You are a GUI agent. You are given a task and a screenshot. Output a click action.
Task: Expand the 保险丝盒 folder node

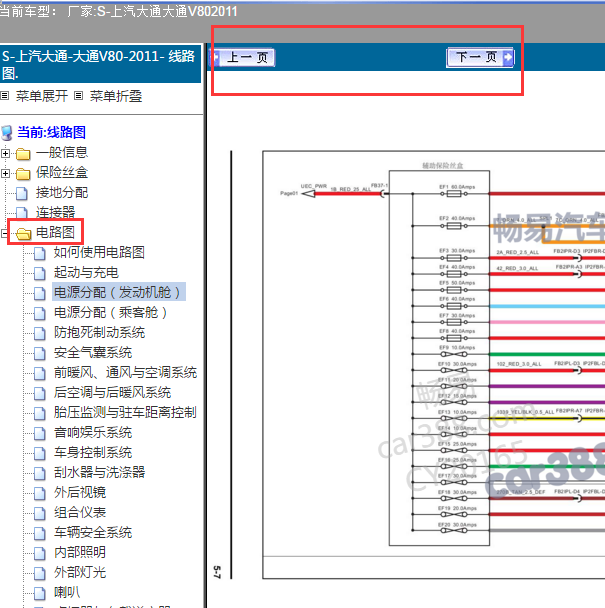pyautogui.click(x=5, y=173)
